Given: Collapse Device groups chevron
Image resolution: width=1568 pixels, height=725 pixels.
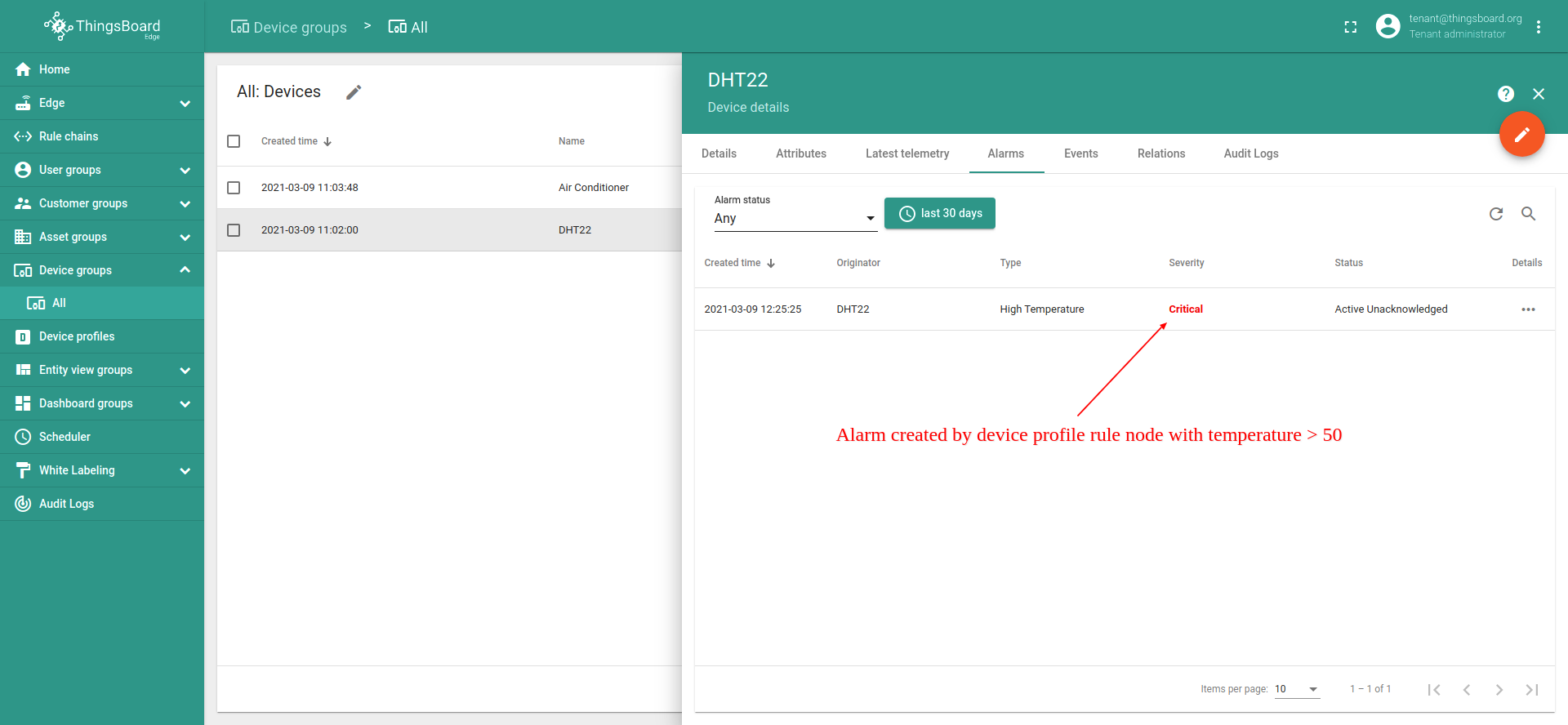Looking at the screenshot, I should pos(185,270).
